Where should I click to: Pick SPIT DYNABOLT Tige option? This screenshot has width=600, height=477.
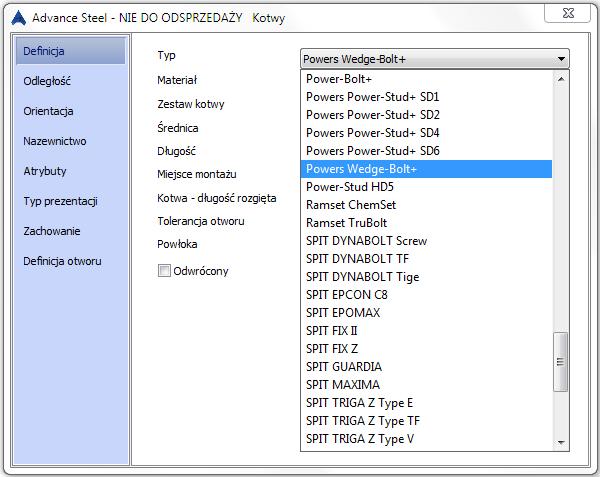pyautogui.click(x=426, y=277)
